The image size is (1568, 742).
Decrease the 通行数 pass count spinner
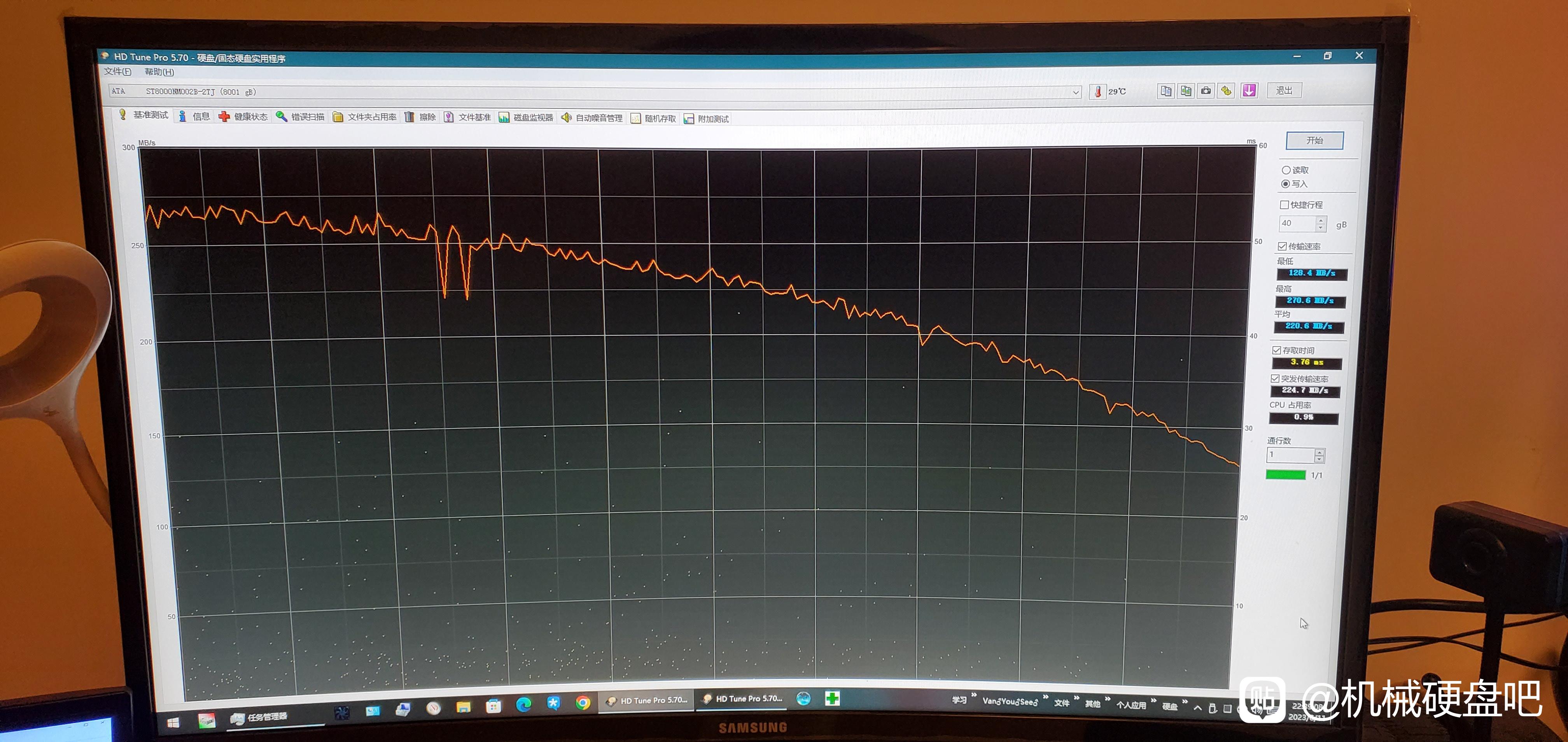coord(1319,459)
